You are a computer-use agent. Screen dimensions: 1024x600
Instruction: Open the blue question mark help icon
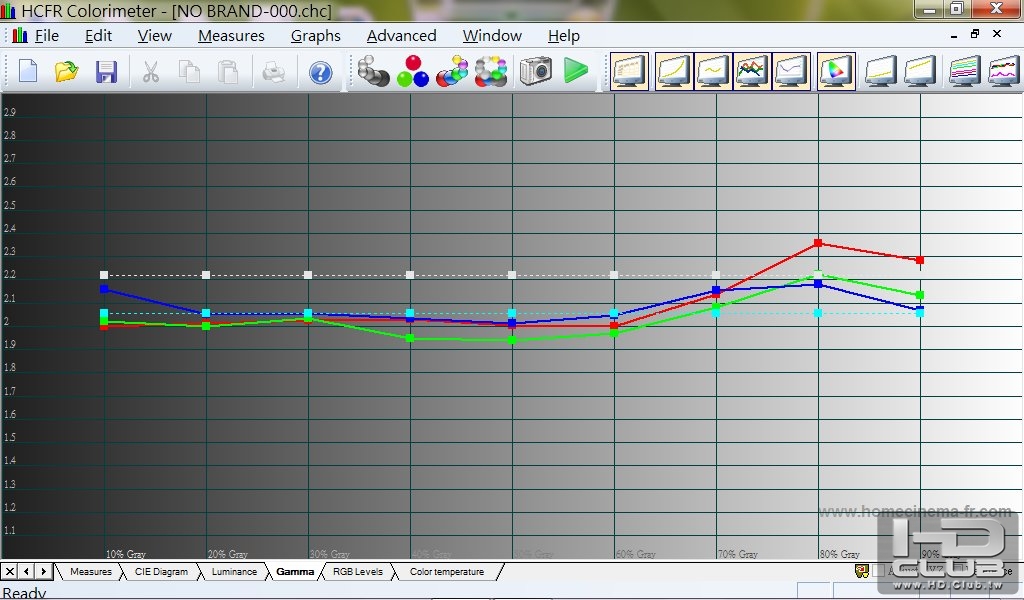coord(320,72)
